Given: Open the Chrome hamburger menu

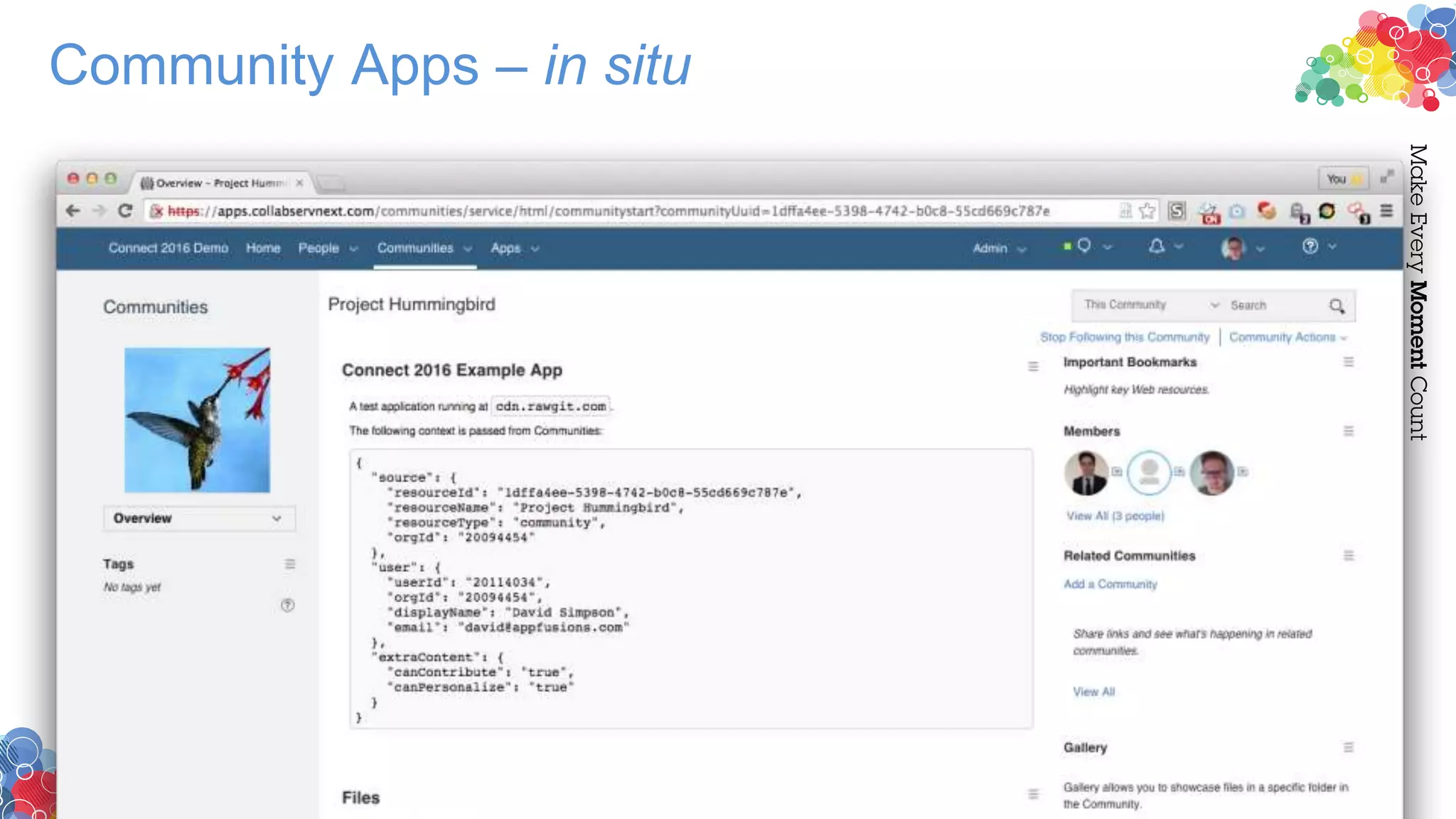Looking at the screenshot, I should [1386, 210].
